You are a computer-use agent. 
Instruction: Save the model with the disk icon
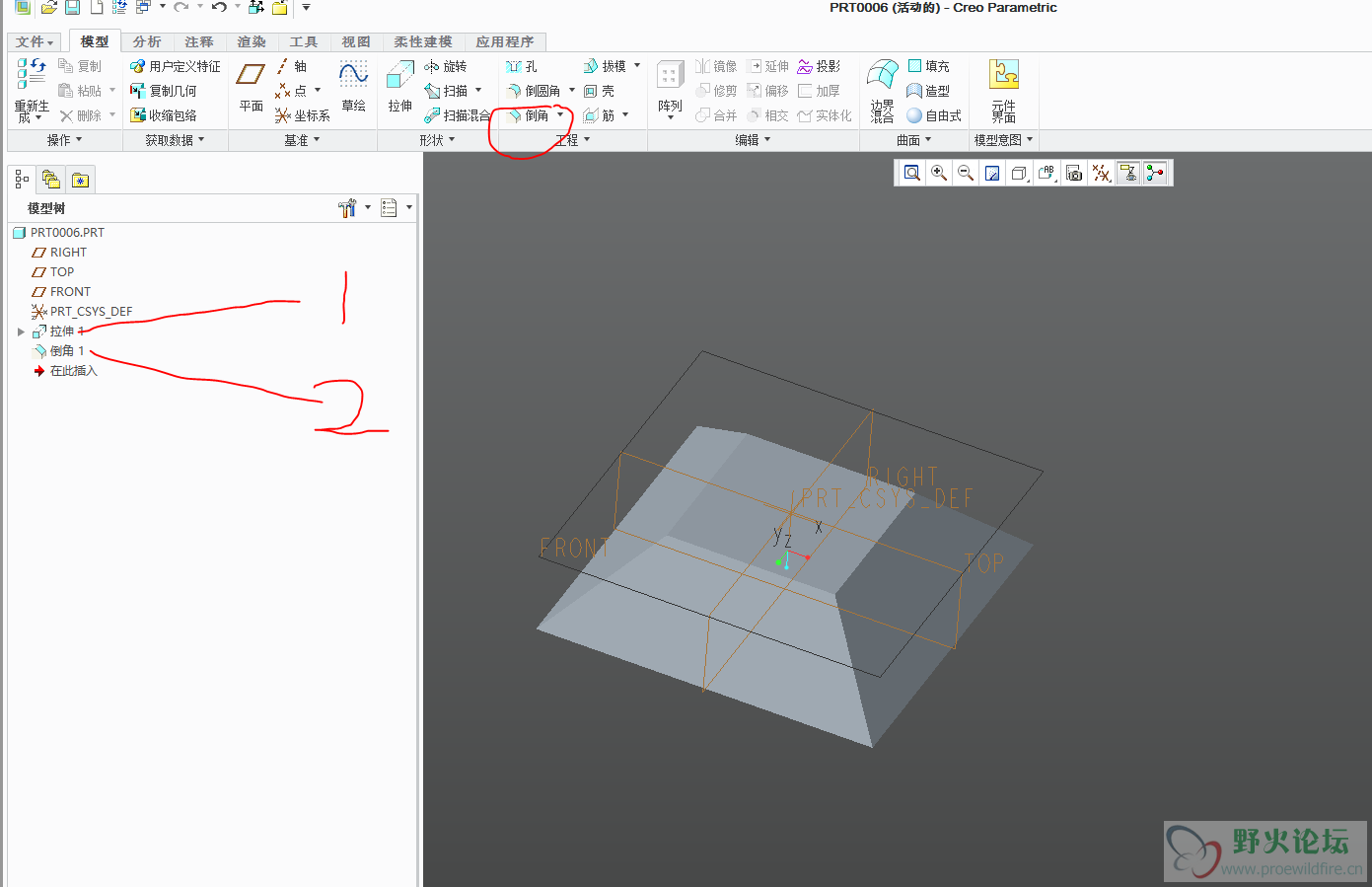pyautogui.click(x=72, y=7)
